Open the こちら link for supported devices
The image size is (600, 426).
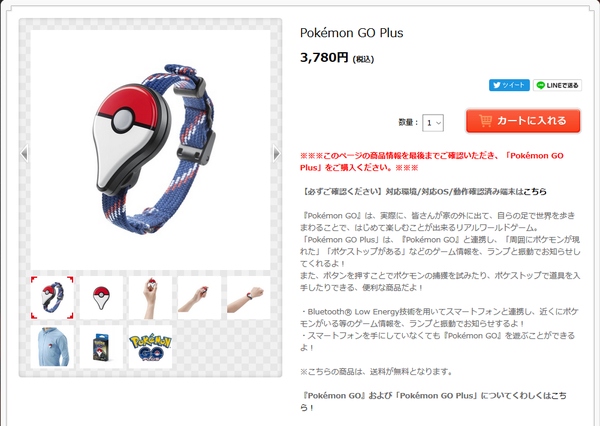535,191
